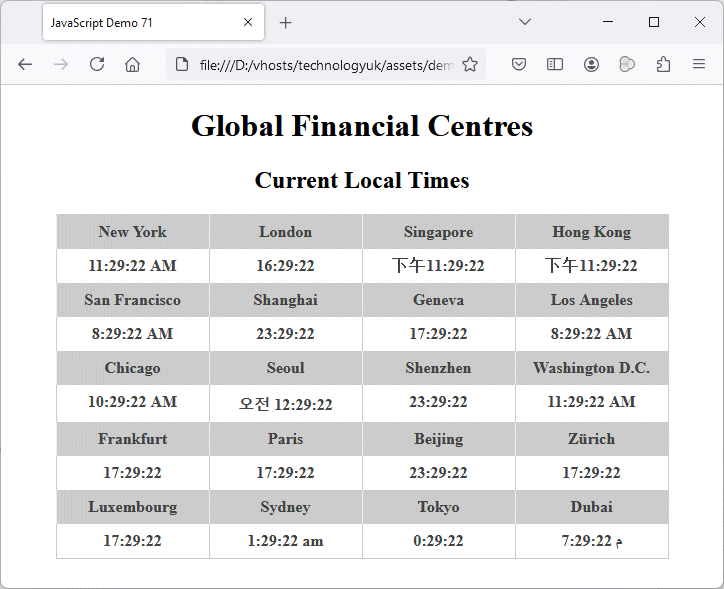Reload the current page
This screenshot has height=589, width=724.
tap(97, 64)
